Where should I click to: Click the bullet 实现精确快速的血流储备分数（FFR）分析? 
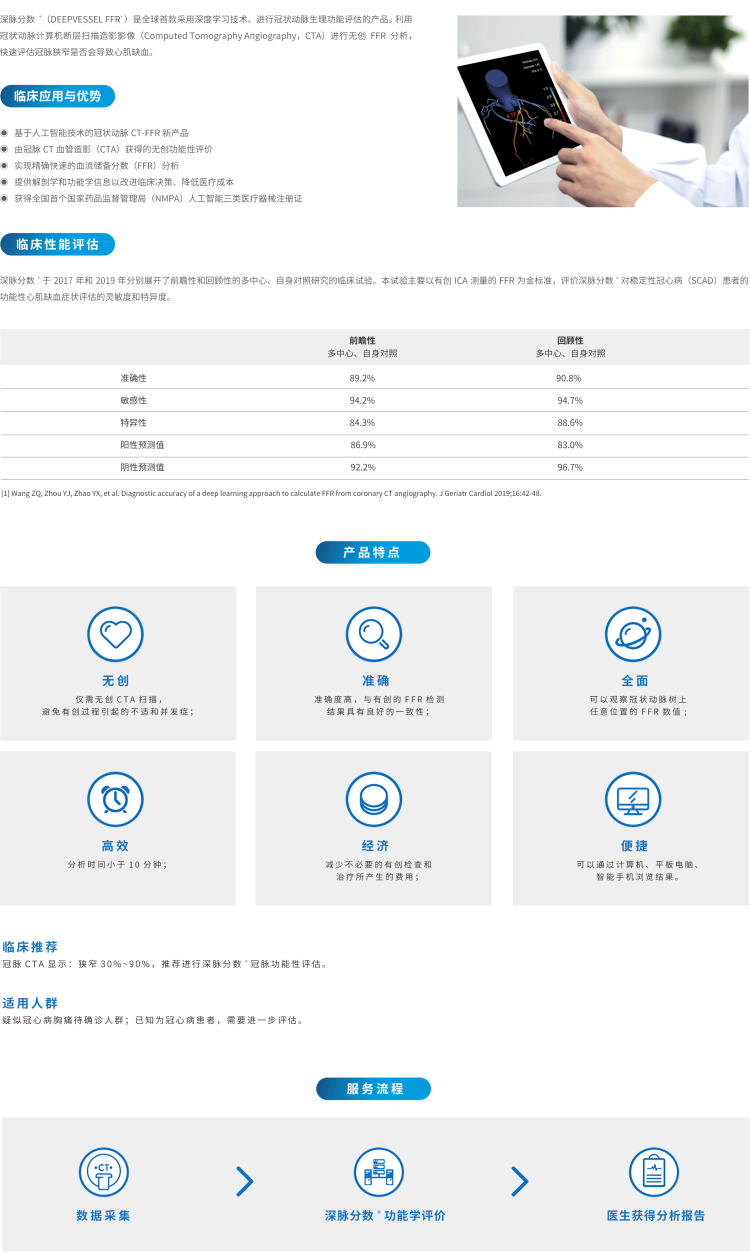coord(96,165)
